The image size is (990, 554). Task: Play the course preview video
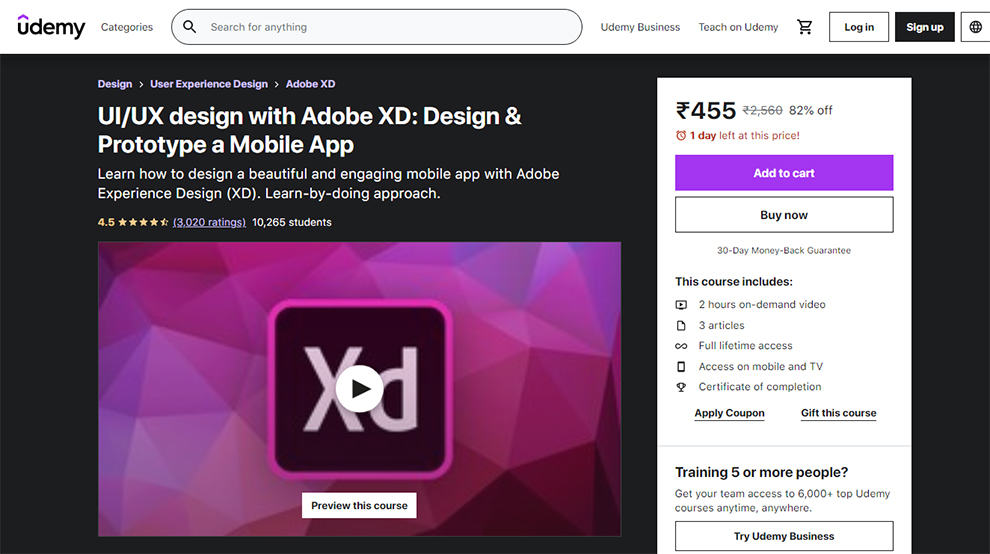click(359, 388)
